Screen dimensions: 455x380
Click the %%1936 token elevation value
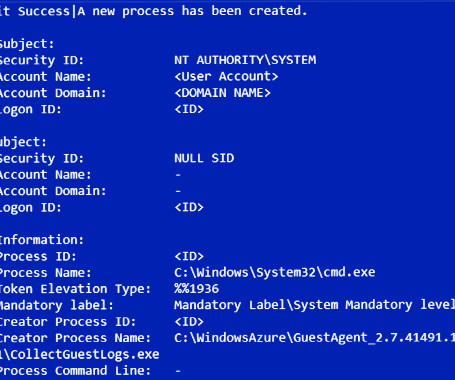pos(196,289)
